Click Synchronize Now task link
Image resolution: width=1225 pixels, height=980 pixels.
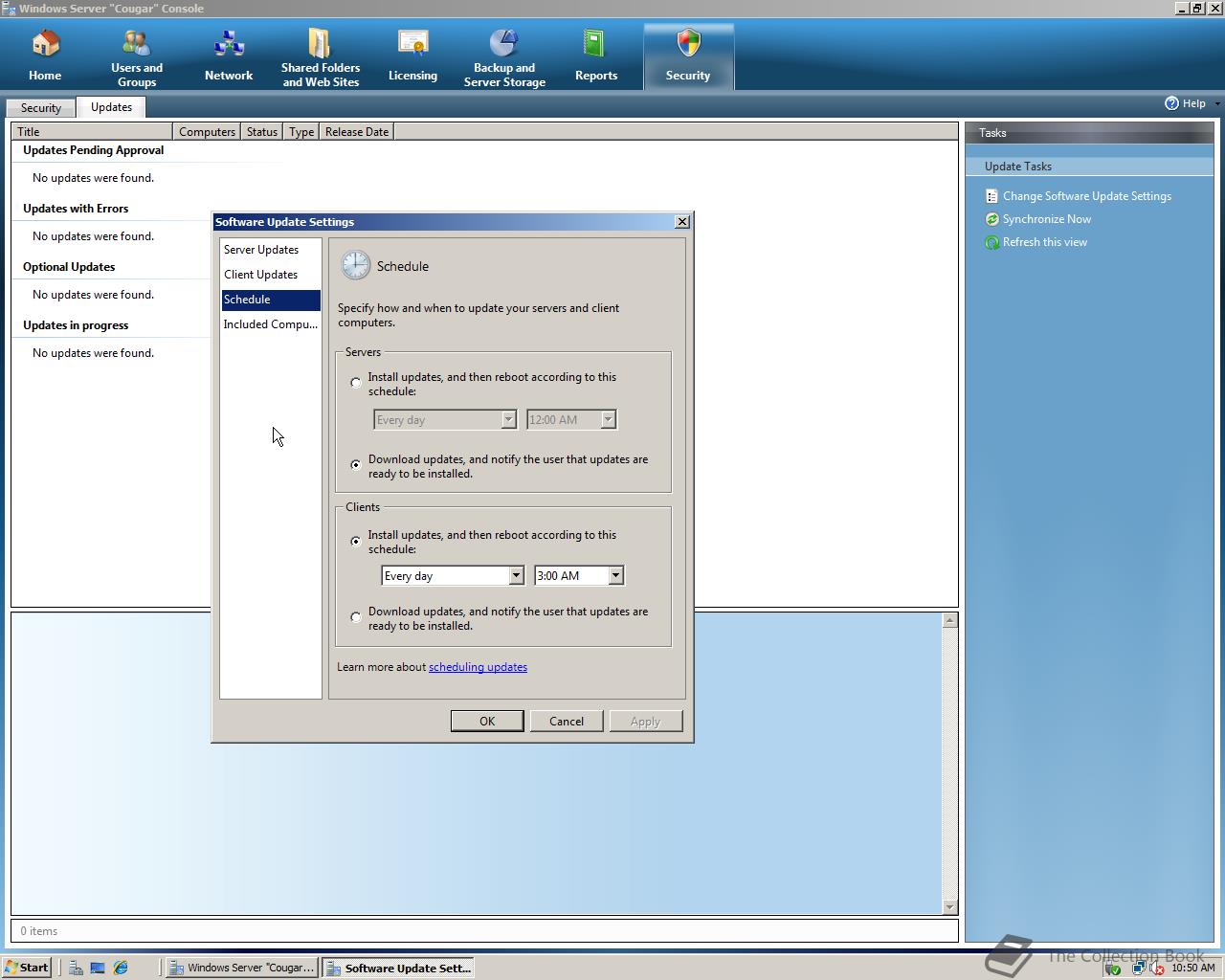click(1047, 219)
